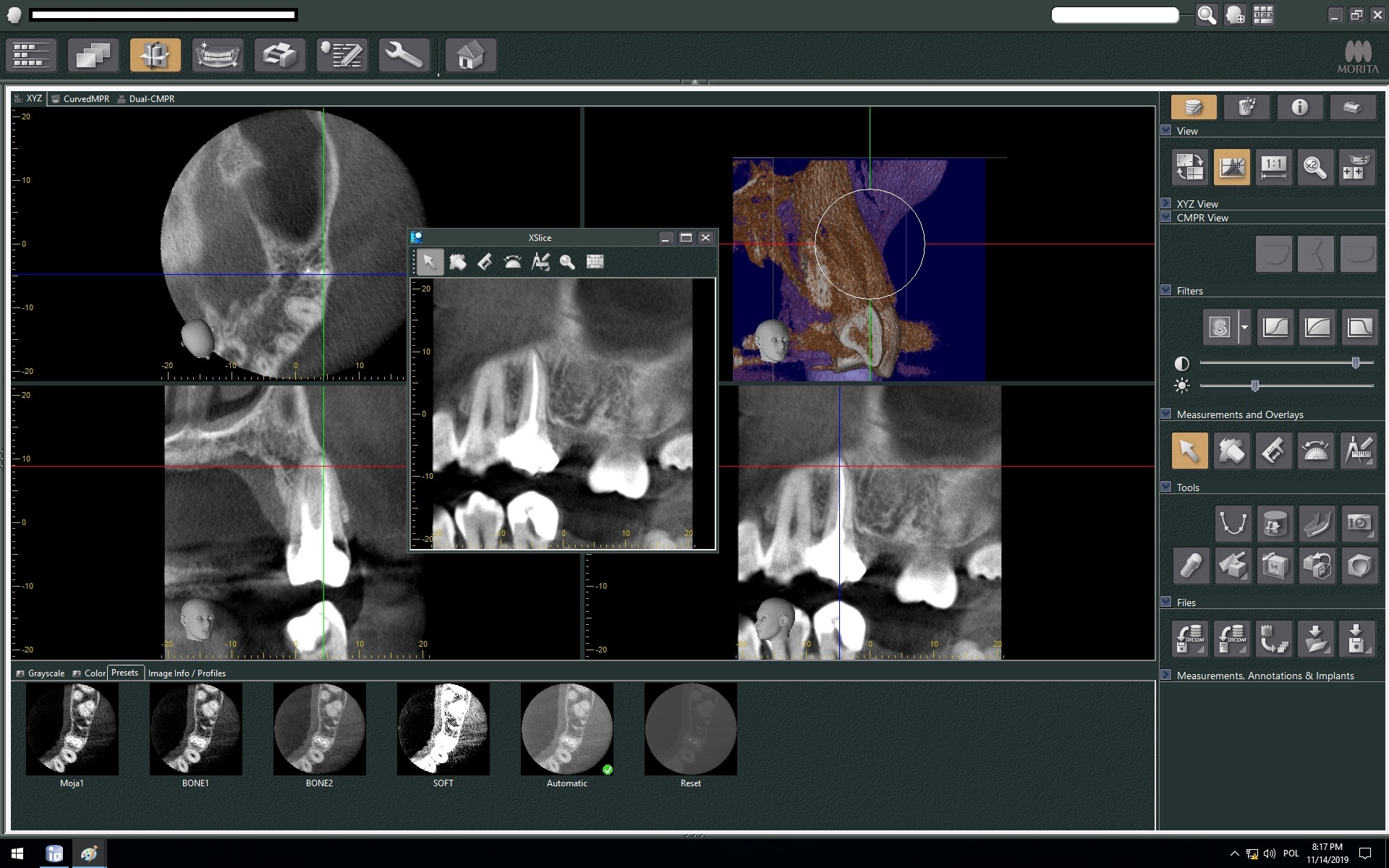The image size is (1389, 868).
Task: Click the Reset preset thumbnail
Action: 690,729
